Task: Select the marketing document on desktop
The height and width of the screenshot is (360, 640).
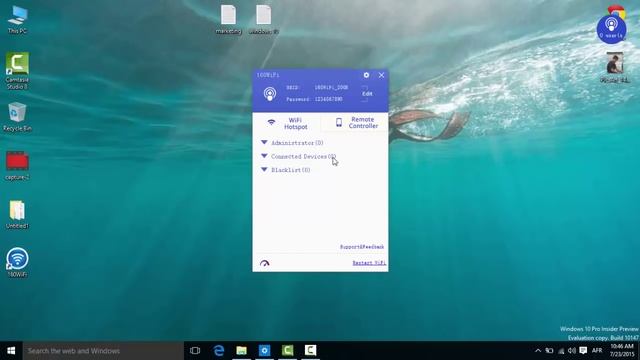Action: click(x=229, y=19)
